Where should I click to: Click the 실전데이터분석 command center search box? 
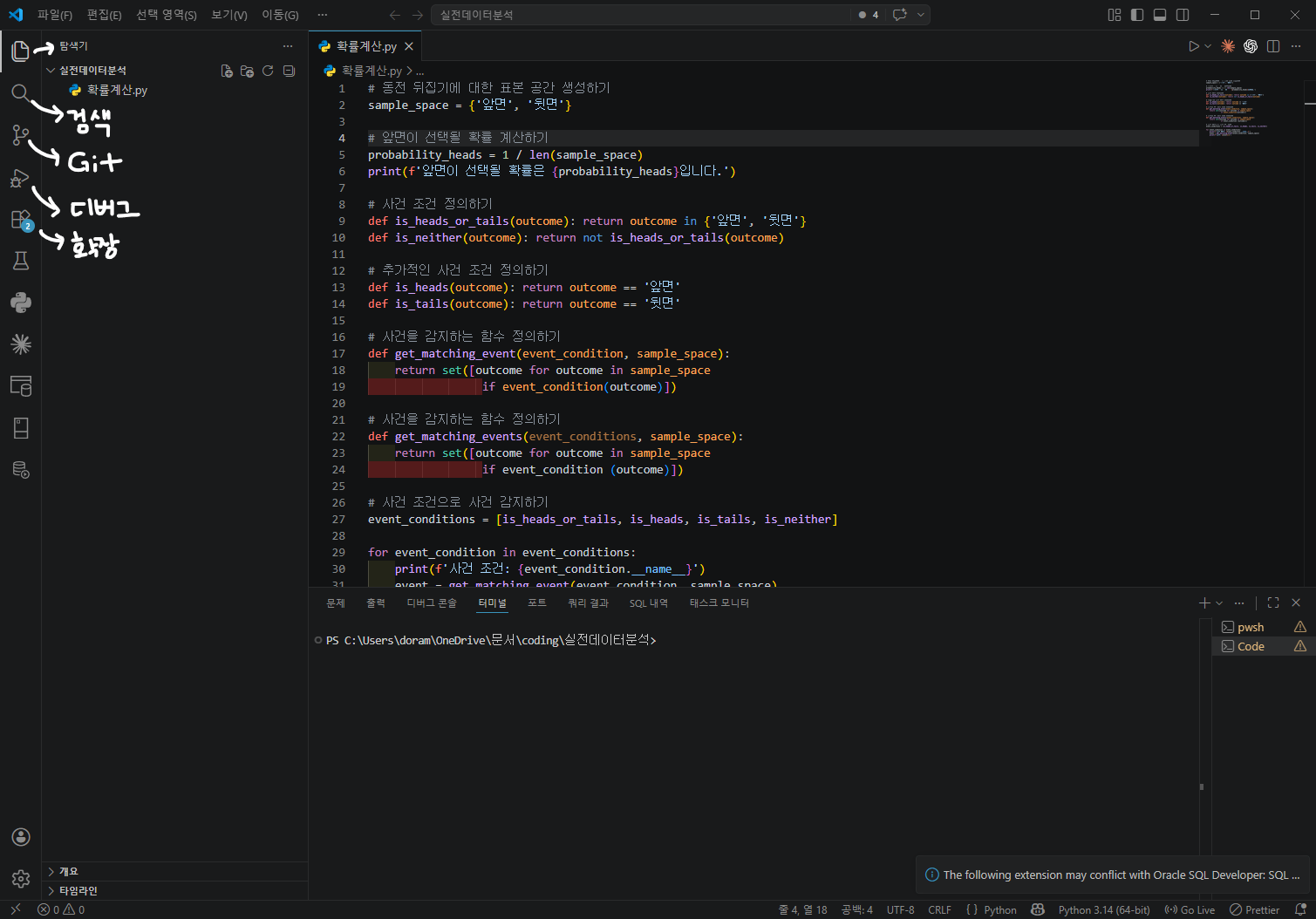point(640,15)
